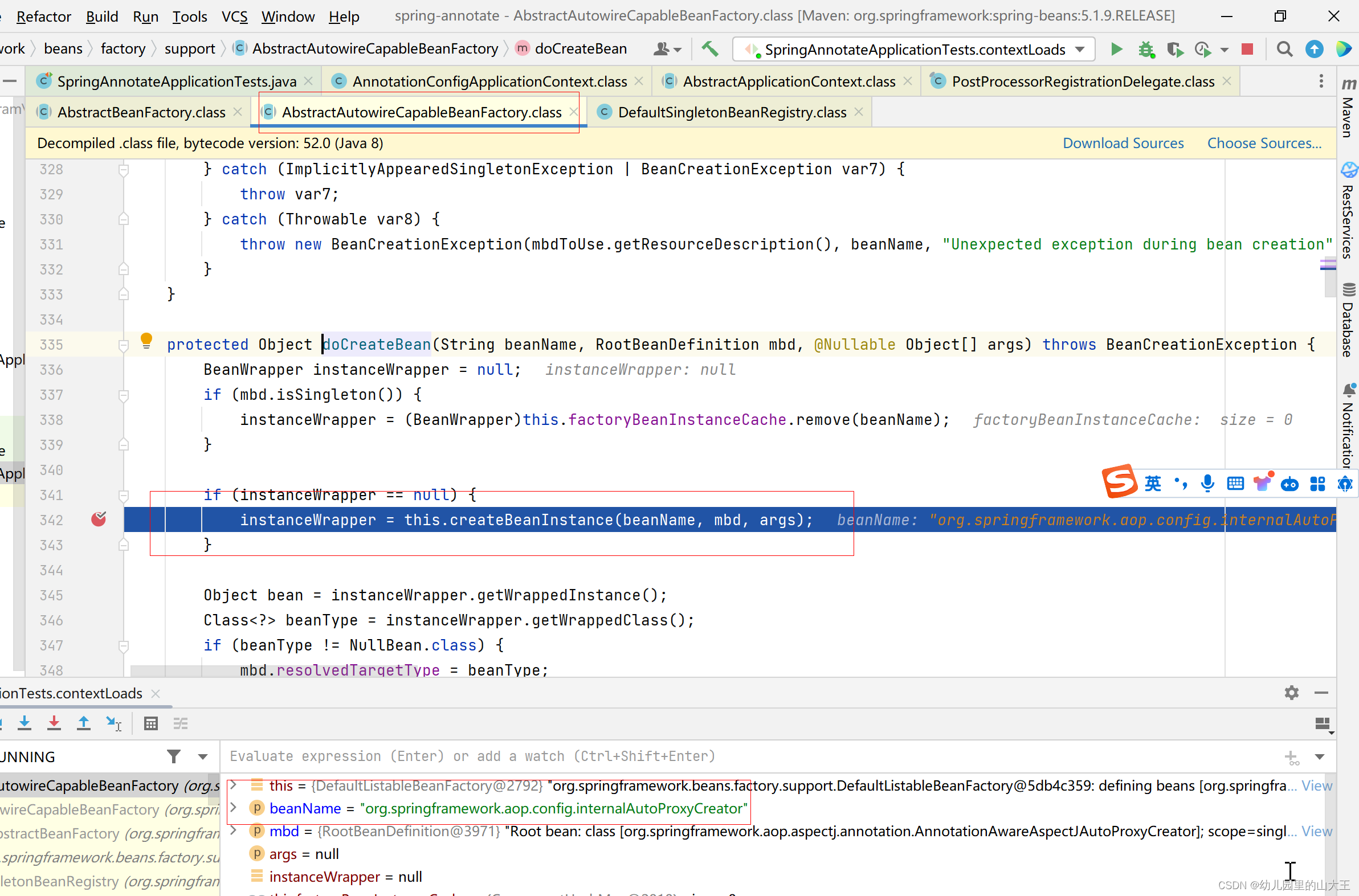Click the Download Sources link
The height and width of the screenshot is (896, 1359).
pos(1123,143)
